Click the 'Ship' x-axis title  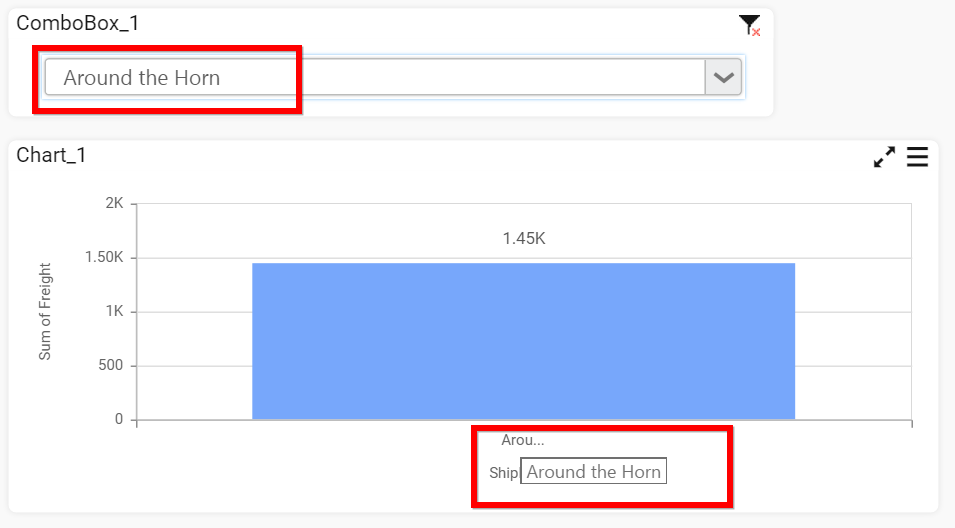[x=503, y=473]
